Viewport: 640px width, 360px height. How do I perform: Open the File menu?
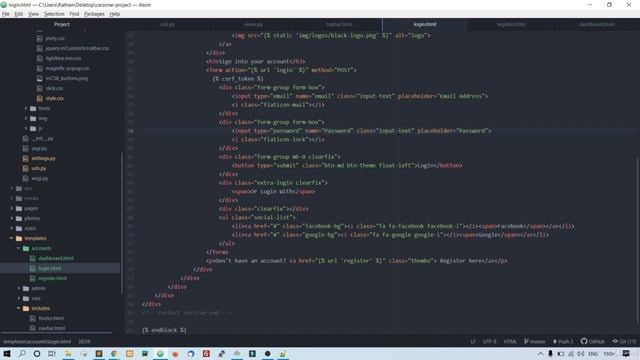click(x=6, y=14)
